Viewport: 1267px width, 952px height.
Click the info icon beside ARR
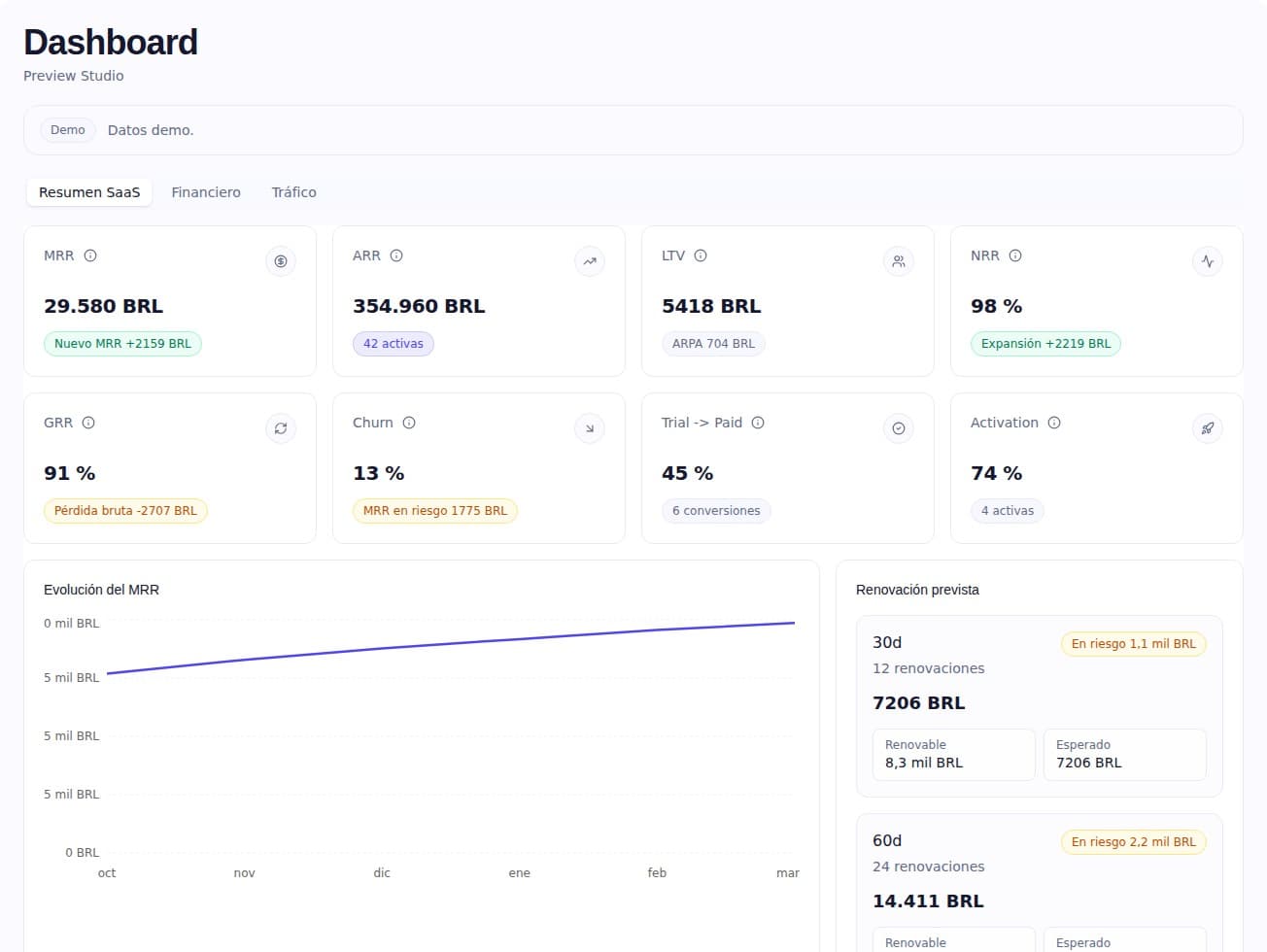point(396,255)
